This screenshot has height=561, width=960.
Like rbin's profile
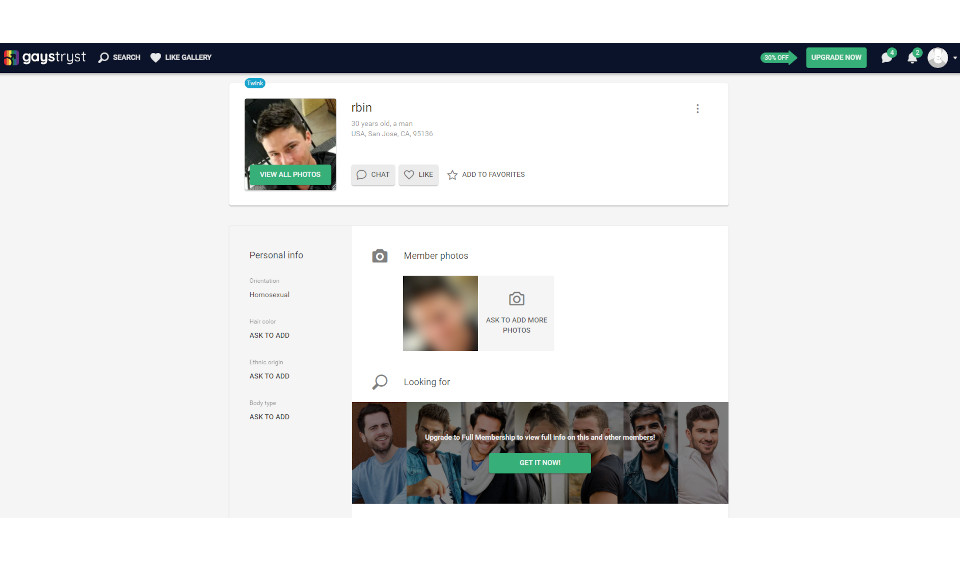point(419,175)
